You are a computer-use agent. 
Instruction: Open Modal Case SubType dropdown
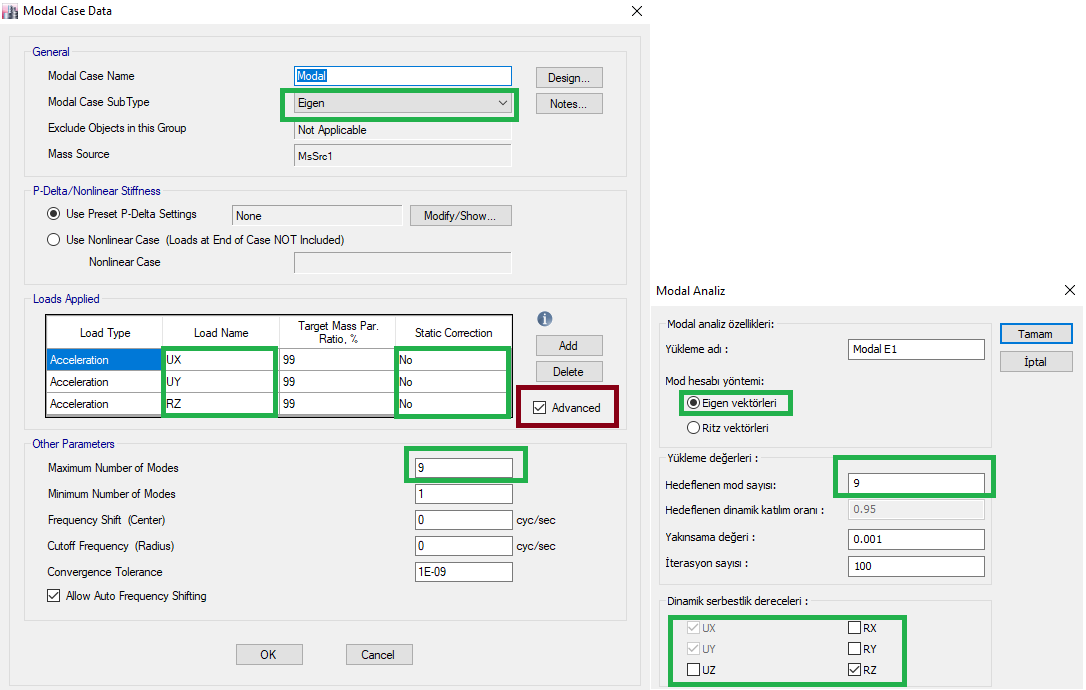[502, 103]
